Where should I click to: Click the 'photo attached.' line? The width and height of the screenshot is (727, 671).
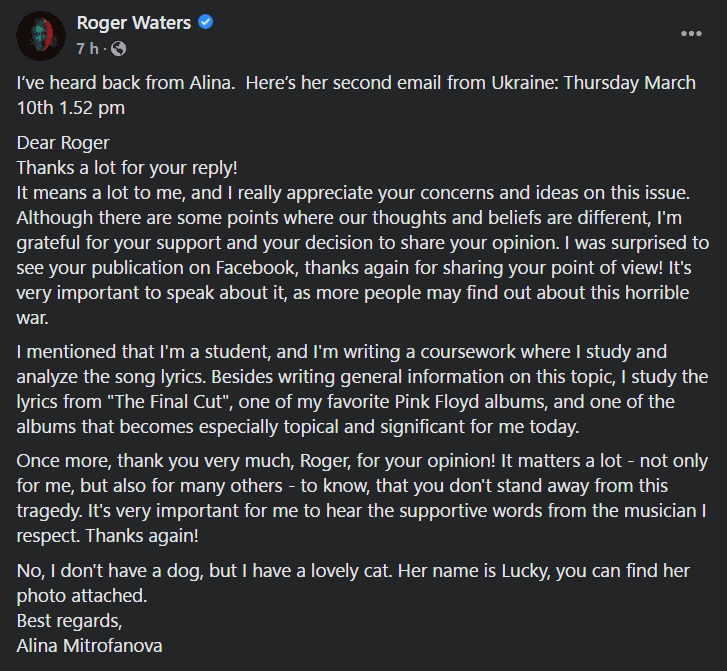coord(82,596)
